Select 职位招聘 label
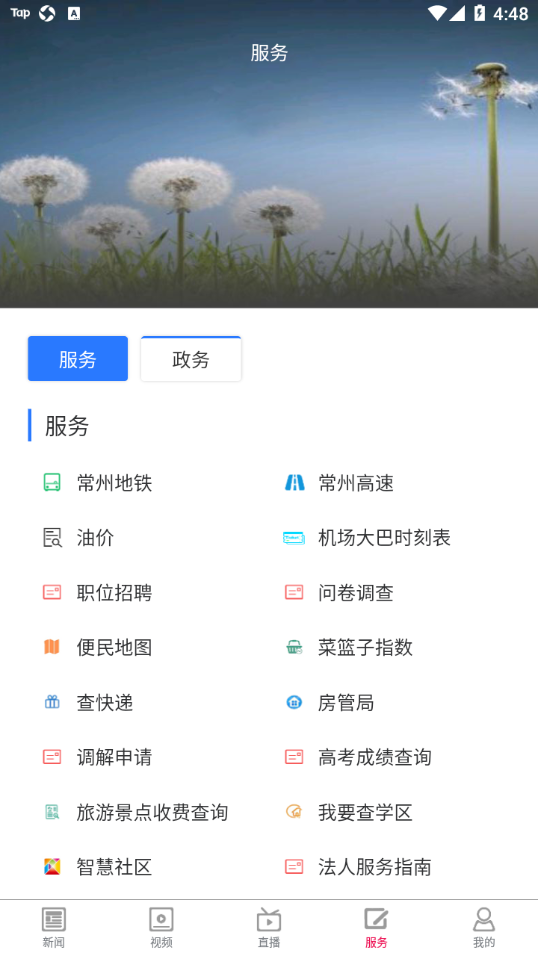The image size is (538, 956). pos(114,592)
